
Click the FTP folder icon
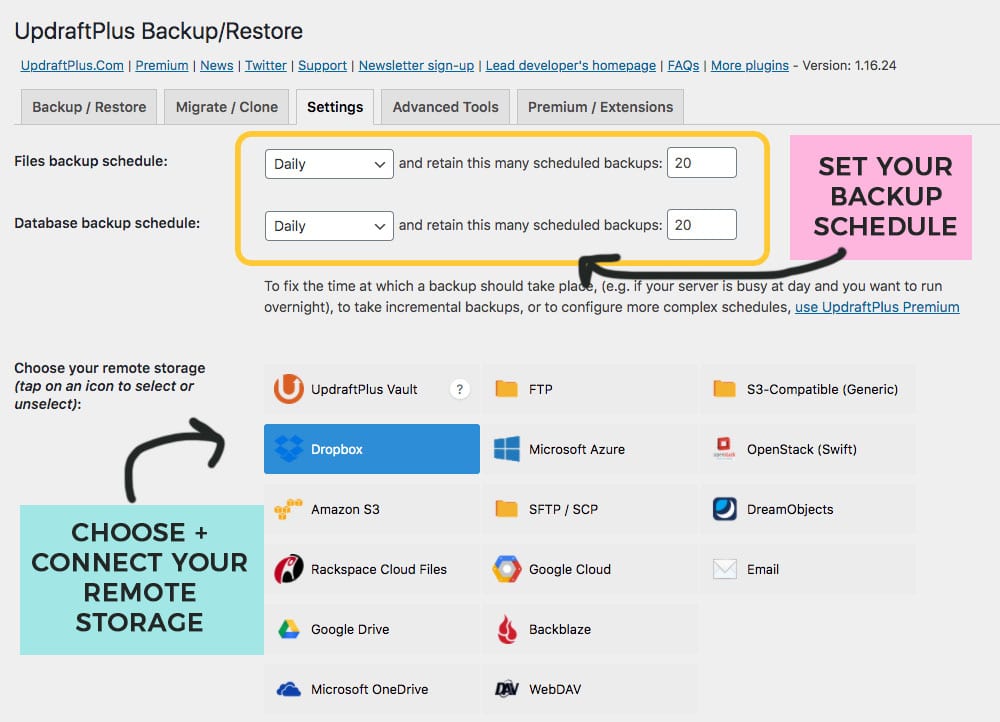(x=506, y=389)
